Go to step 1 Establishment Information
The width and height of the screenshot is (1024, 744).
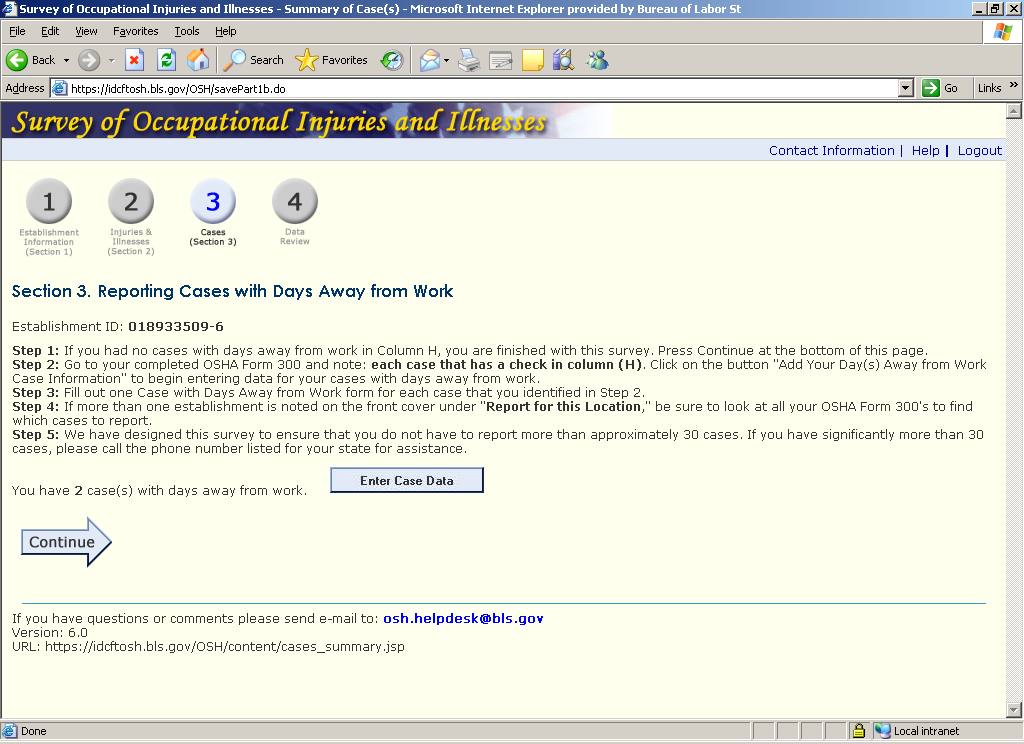49,202
